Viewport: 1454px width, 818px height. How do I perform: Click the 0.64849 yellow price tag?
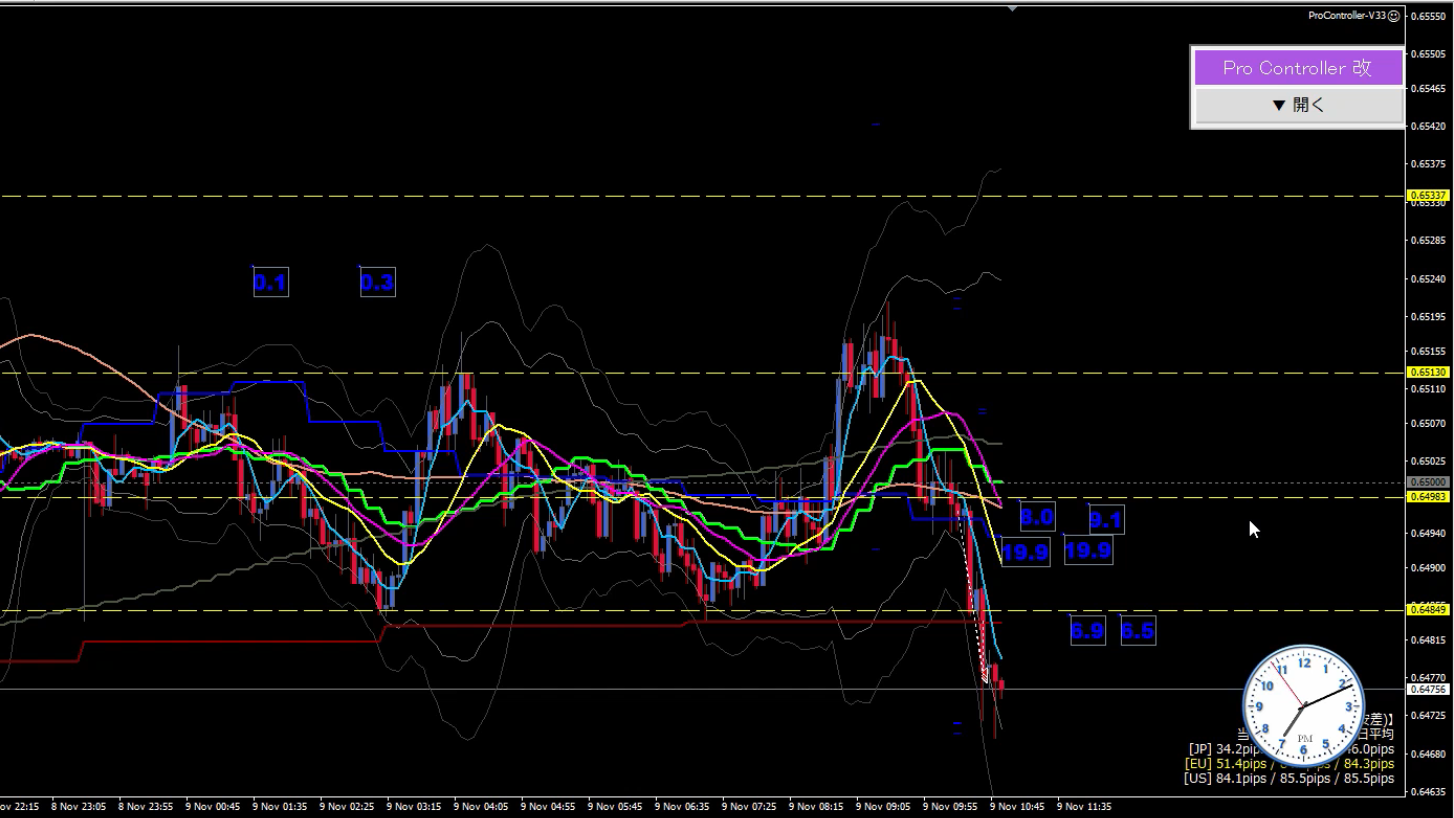coord(1427,609)
